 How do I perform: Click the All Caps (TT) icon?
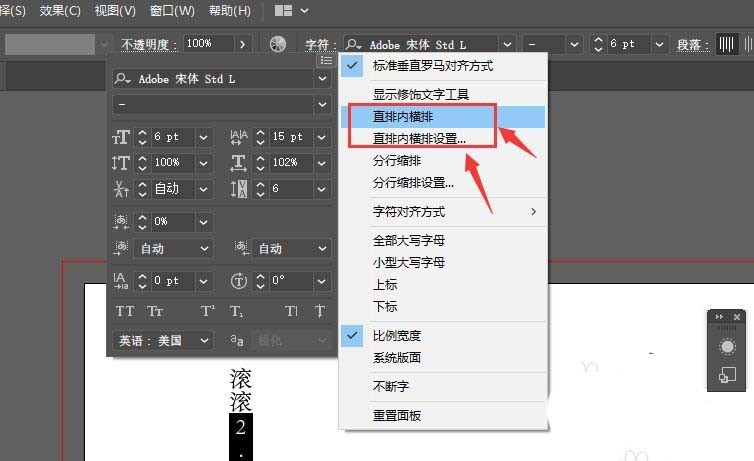coord(125,311)
